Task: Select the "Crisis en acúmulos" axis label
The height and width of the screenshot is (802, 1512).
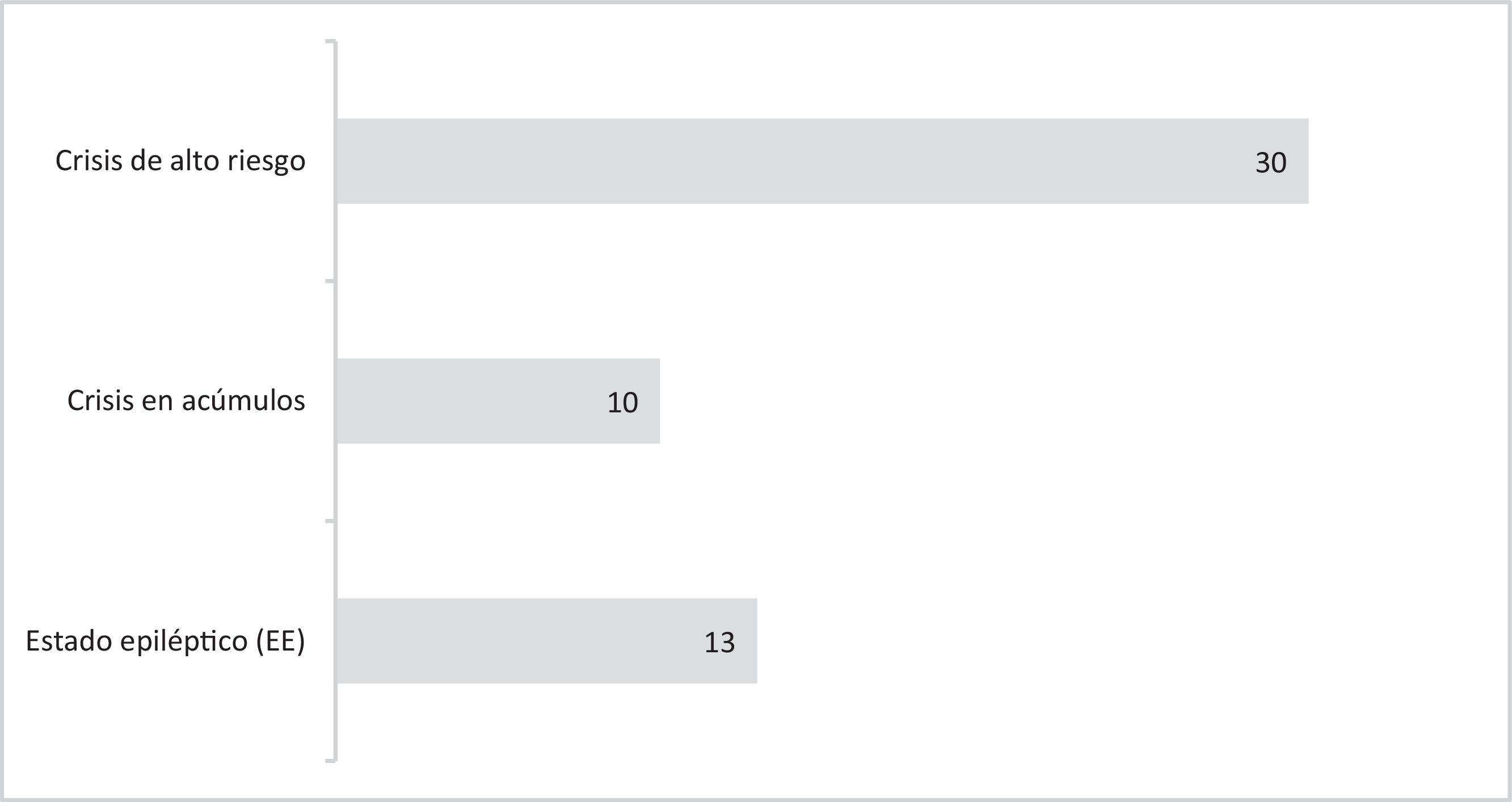Action: click(x=186, y=400)
